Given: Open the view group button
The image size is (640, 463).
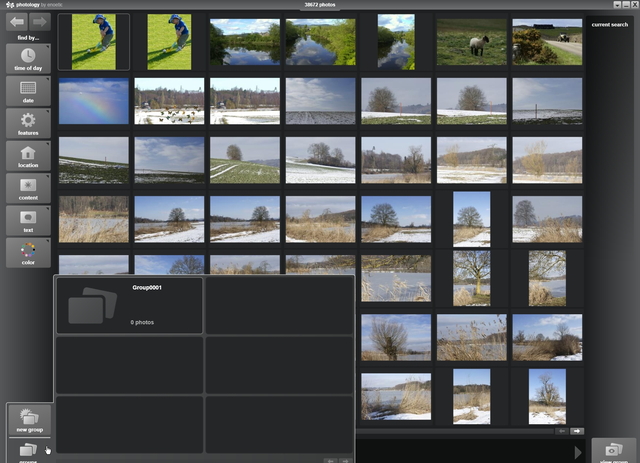Looking at the screenshot, I should coord(614,451).
